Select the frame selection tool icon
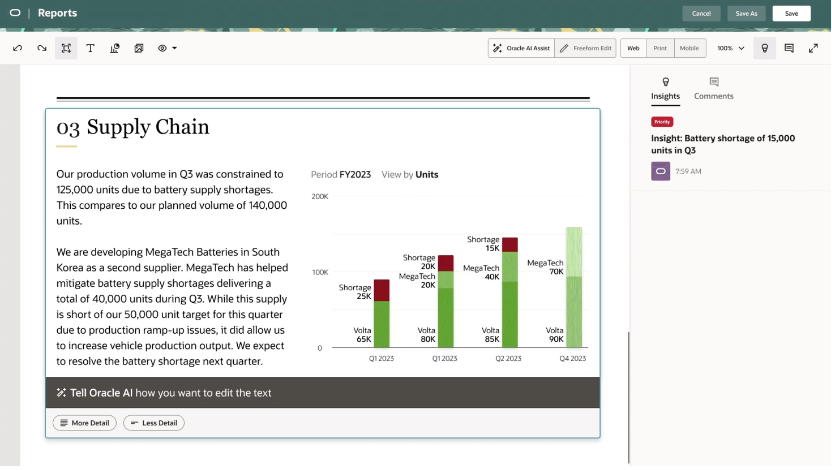 pos(66,48)
